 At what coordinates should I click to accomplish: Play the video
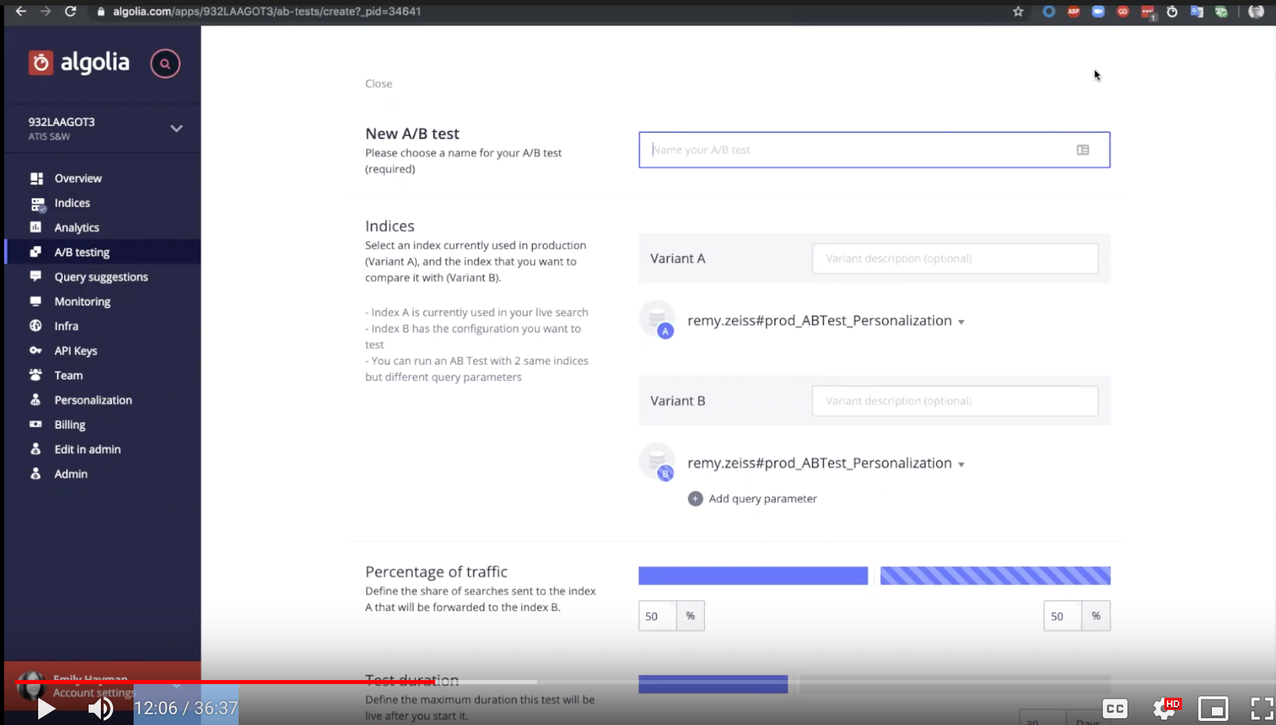(46, 709)
